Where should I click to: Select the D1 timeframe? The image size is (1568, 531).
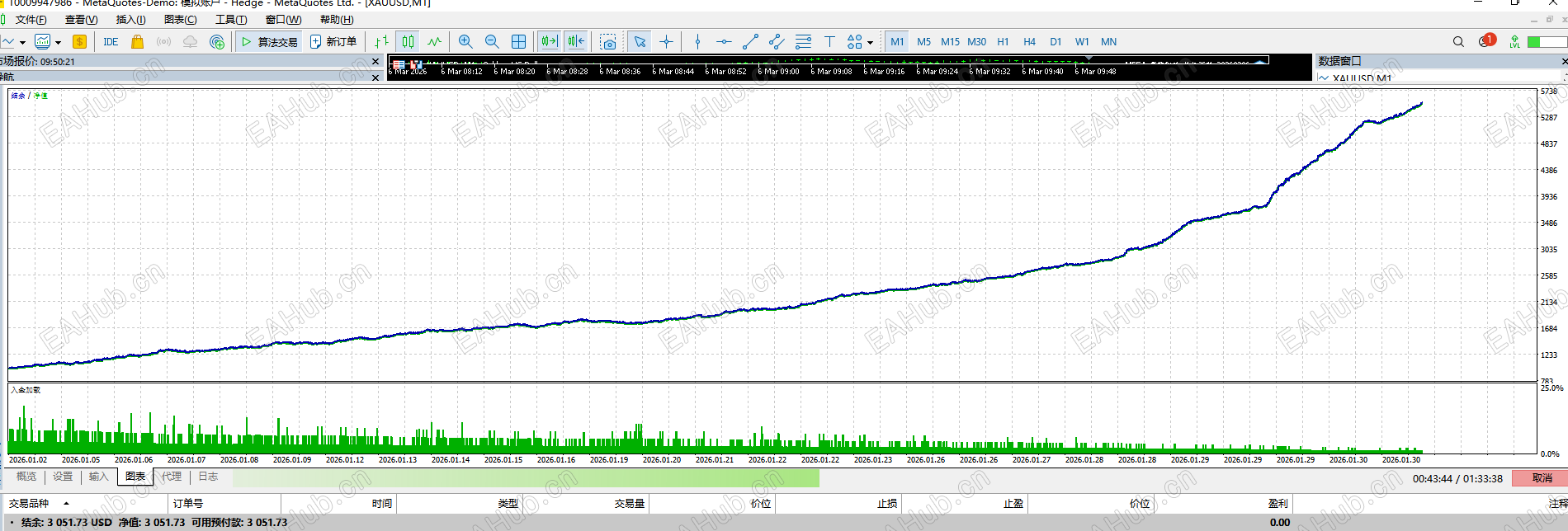[x=1056, y=41]
